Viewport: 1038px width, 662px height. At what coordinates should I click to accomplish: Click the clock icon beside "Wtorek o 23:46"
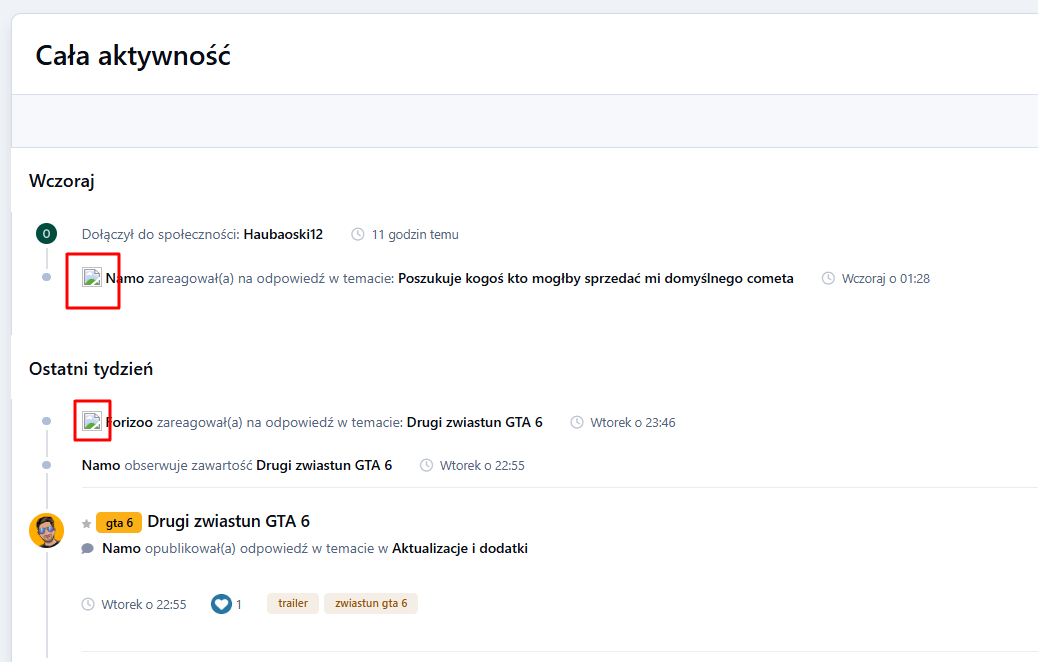577,423
